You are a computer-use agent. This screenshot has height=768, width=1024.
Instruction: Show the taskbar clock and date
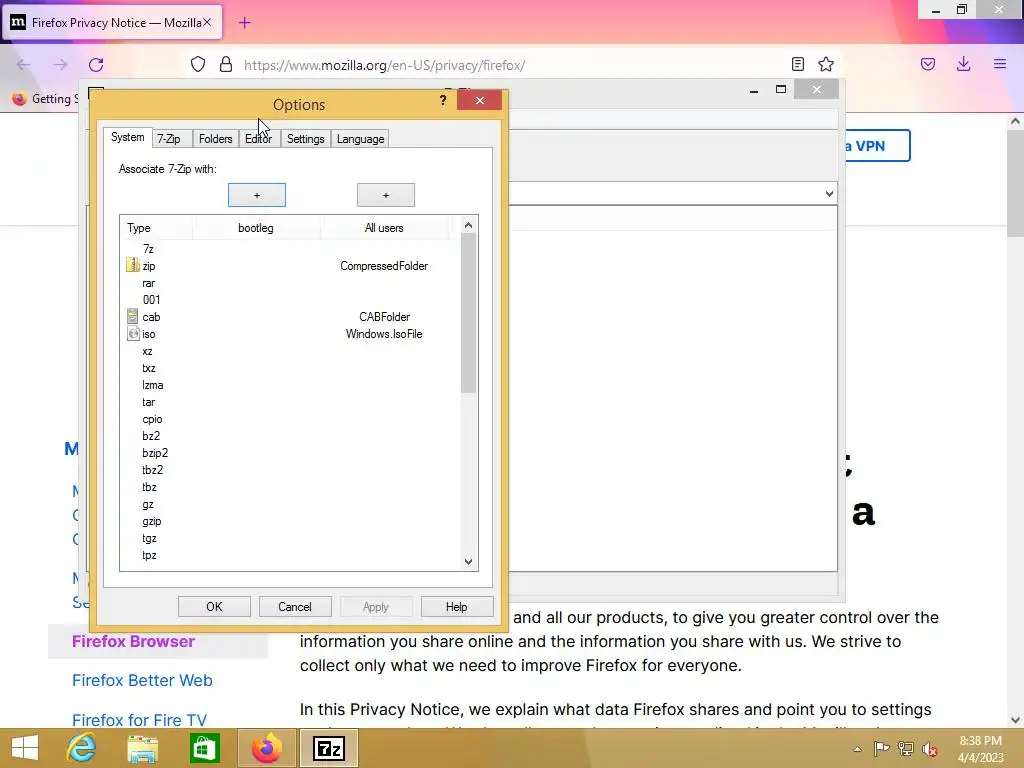(x=980, y=749)
